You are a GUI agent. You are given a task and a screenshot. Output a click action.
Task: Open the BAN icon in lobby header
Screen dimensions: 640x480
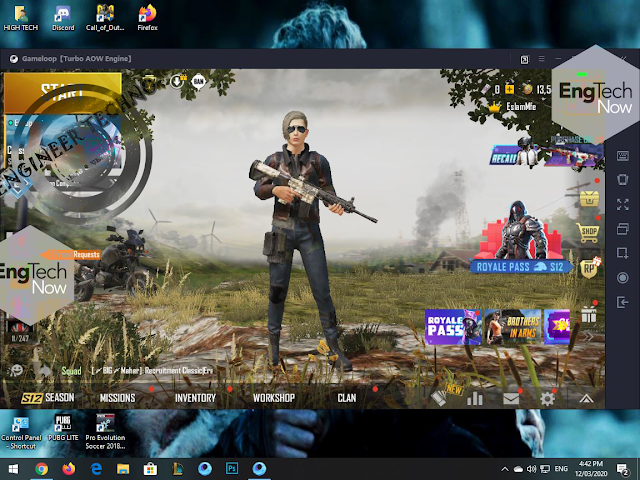198,82
